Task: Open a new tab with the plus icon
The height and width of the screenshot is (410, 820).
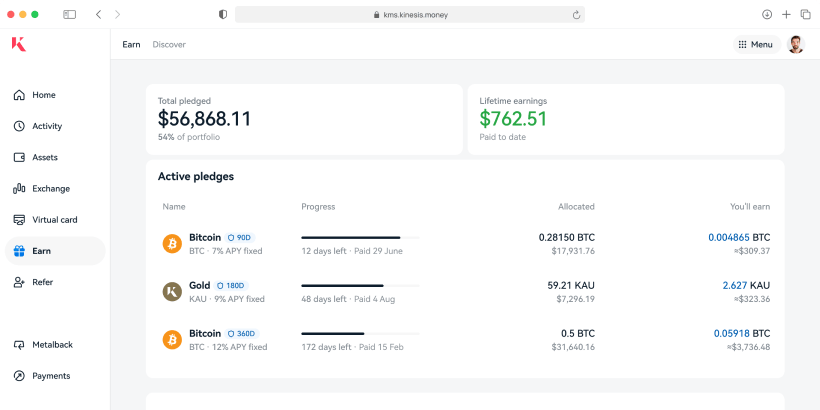Action: click(786, 15)
